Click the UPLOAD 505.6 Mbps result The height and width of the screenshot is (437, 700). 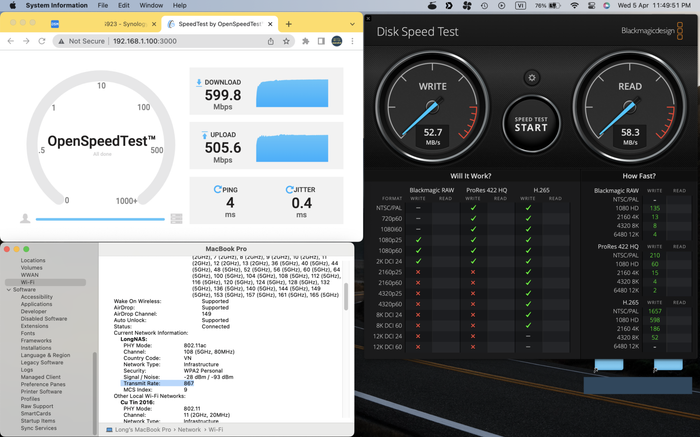pyautogui.click(x=267, y=146)
